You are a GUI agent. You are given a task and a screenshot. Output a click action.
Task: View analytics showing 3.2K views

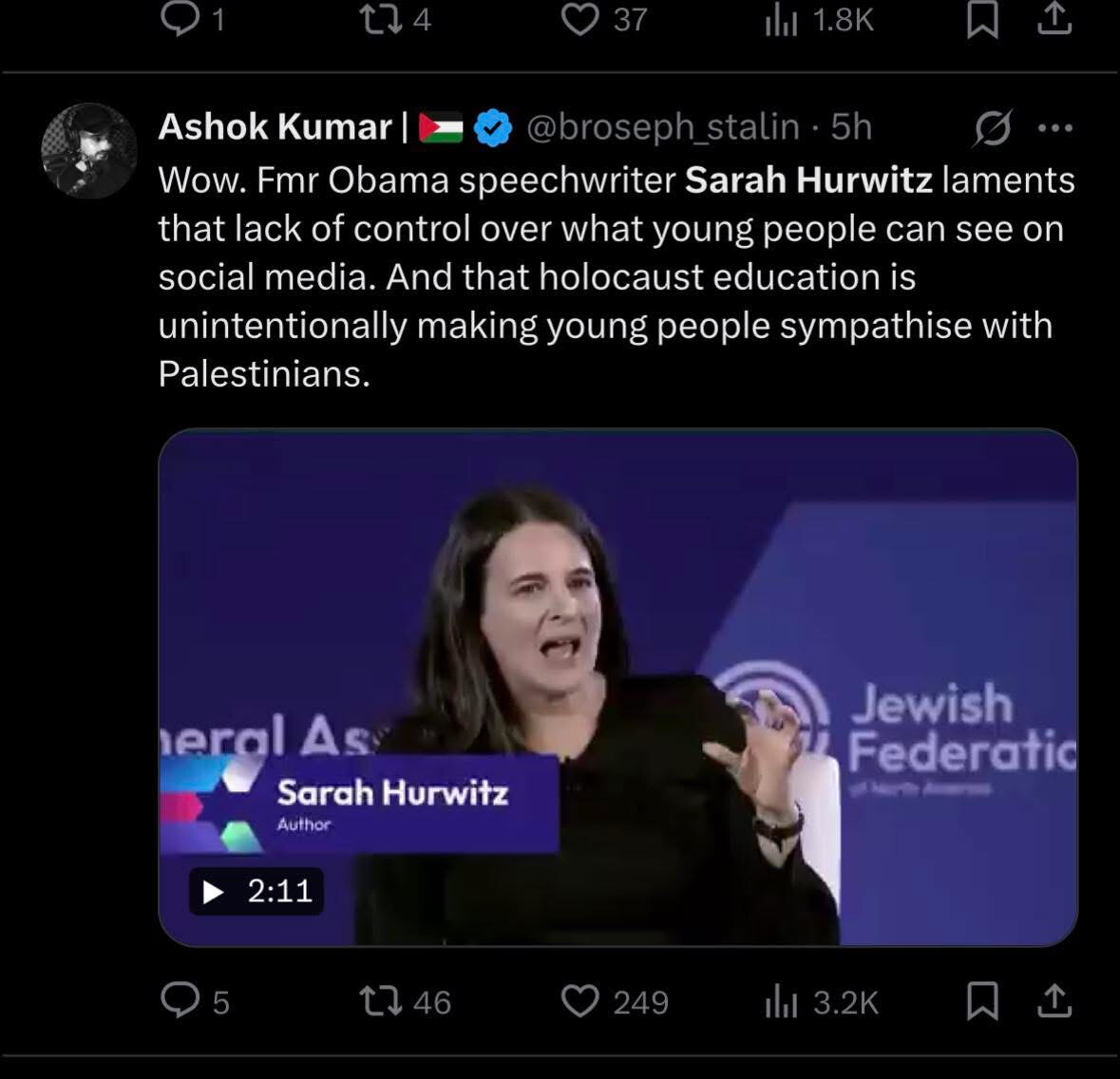[781, 1002]
